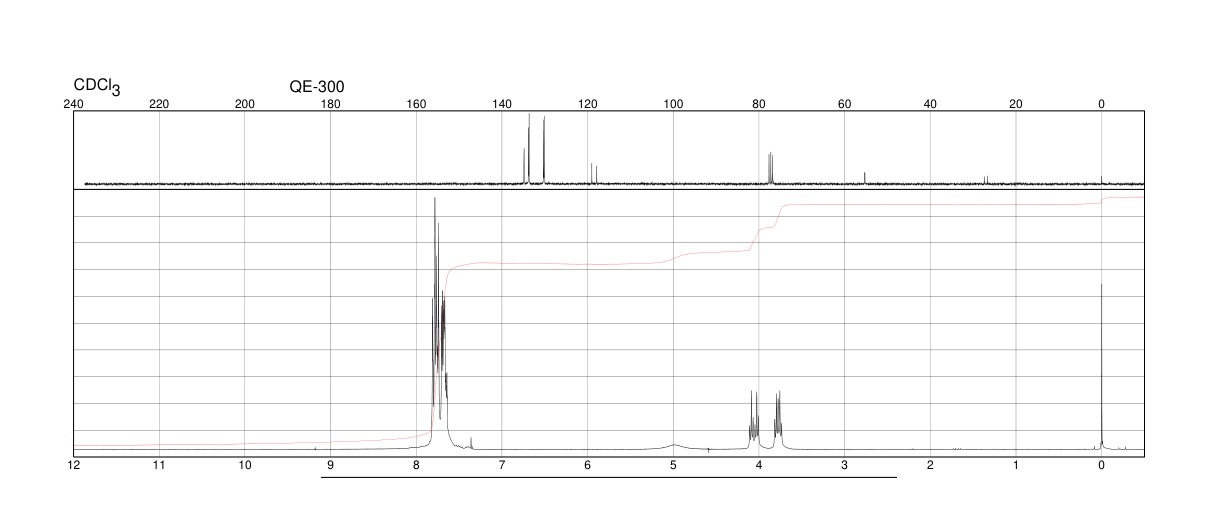Click the small peak near 7.4 ppm
1224x528 pixels.
point(471,442)
